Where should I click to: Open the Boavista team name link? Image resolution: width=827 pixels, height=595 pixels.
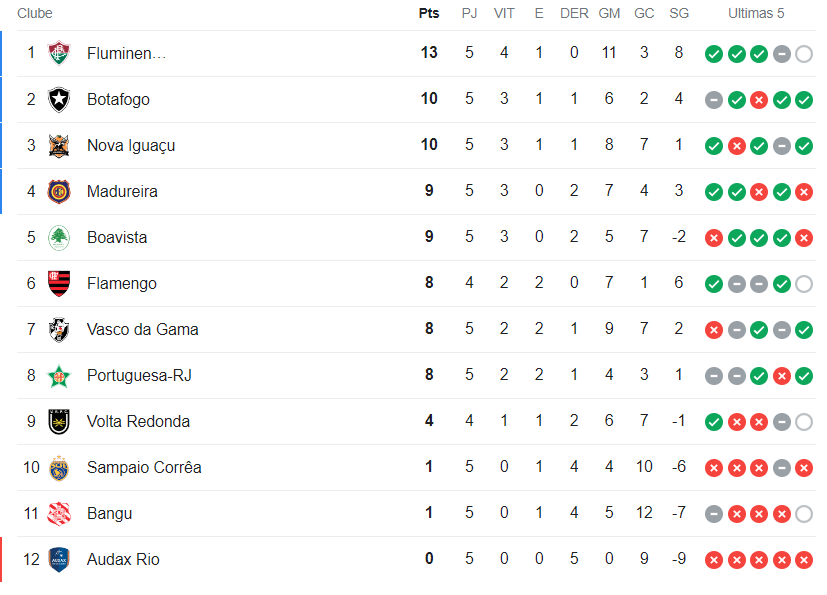pyautogui.click(x=117, y=237)
